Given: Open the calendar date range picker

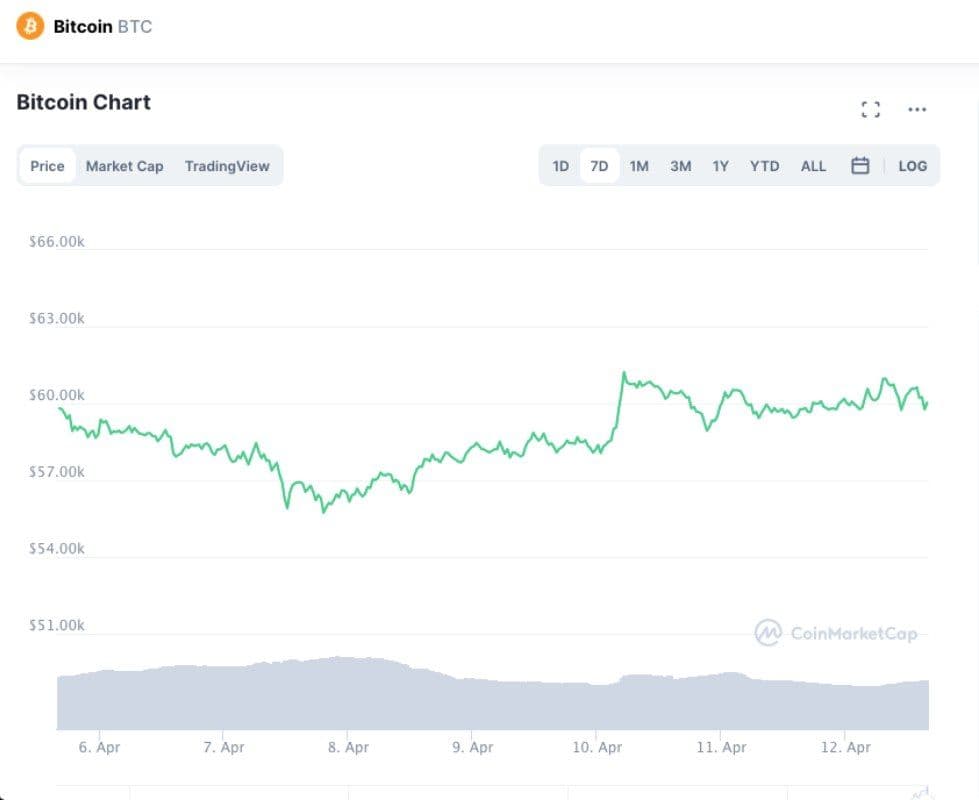Looking at the screenshot, I should pos(860,166).
